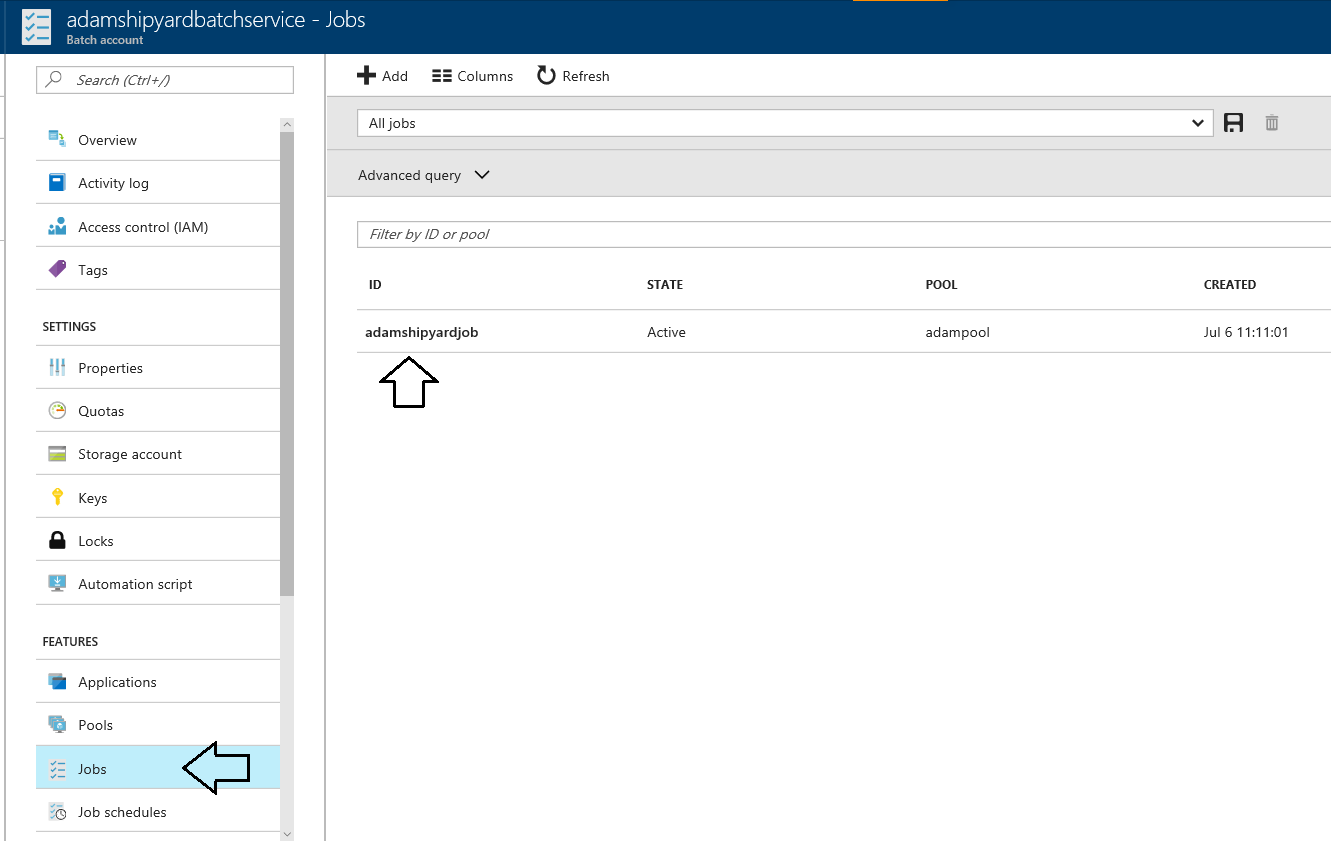Click the Quotas gauge icon

(57, 410)
